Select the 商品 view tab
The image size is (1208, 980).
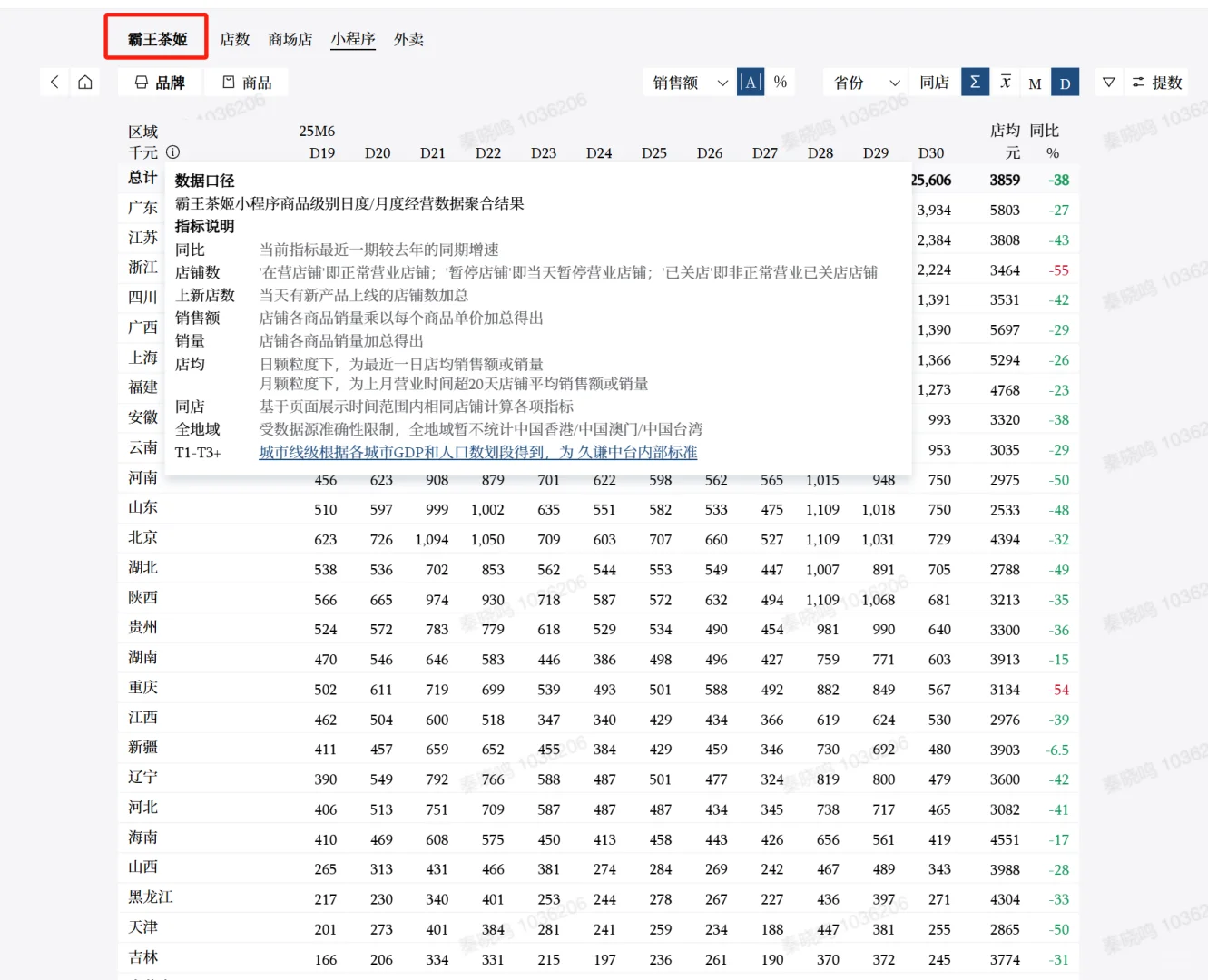(247, 83)
